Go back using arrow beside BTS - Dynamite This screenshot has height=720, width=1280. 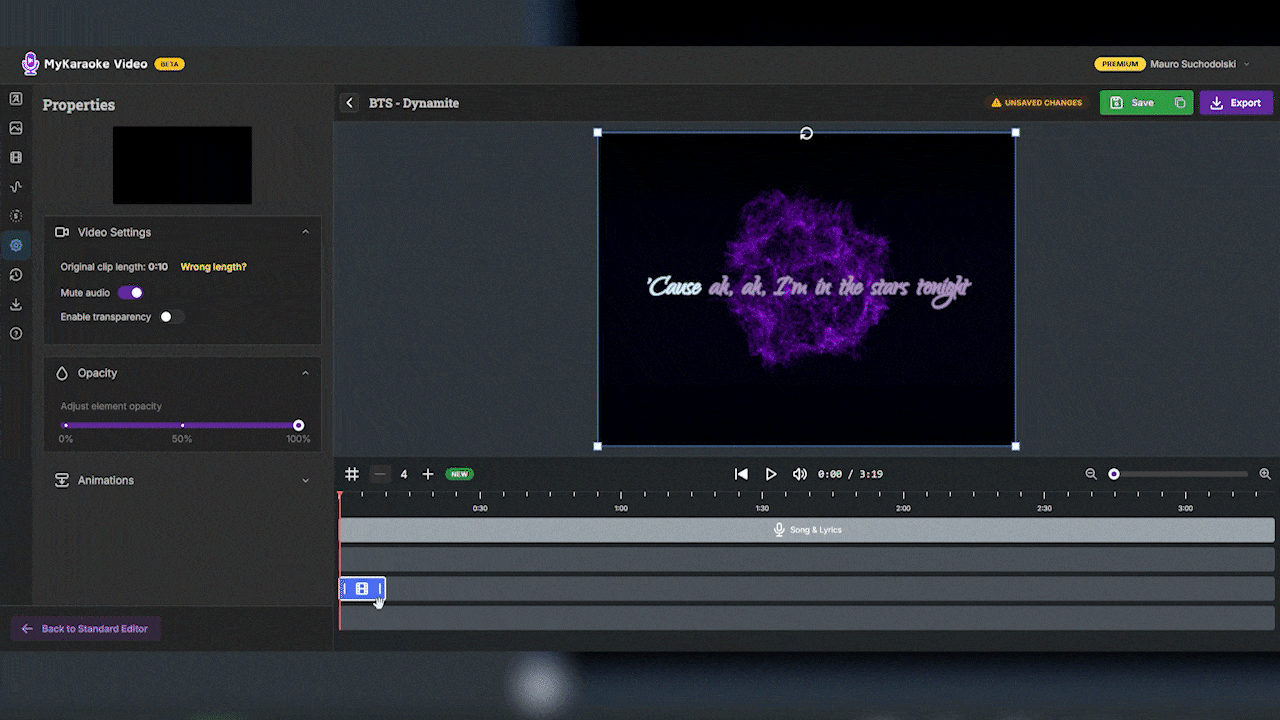tap(349, 102)
